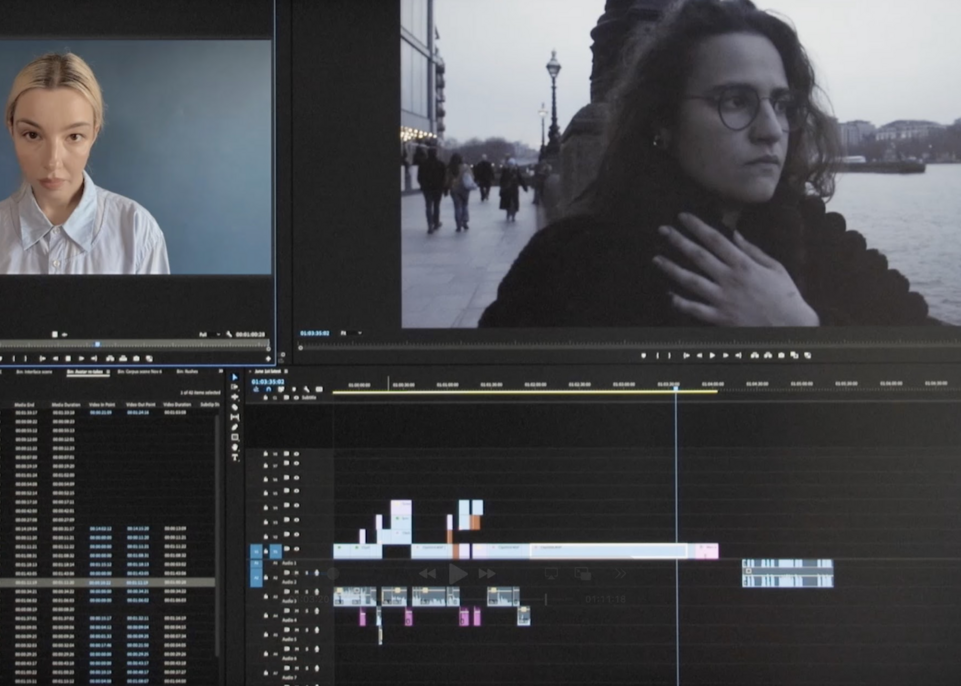Expand overflow chevron for bin tabs
Image resolution: width=961 pixels, height=686 pixels.
218,371
